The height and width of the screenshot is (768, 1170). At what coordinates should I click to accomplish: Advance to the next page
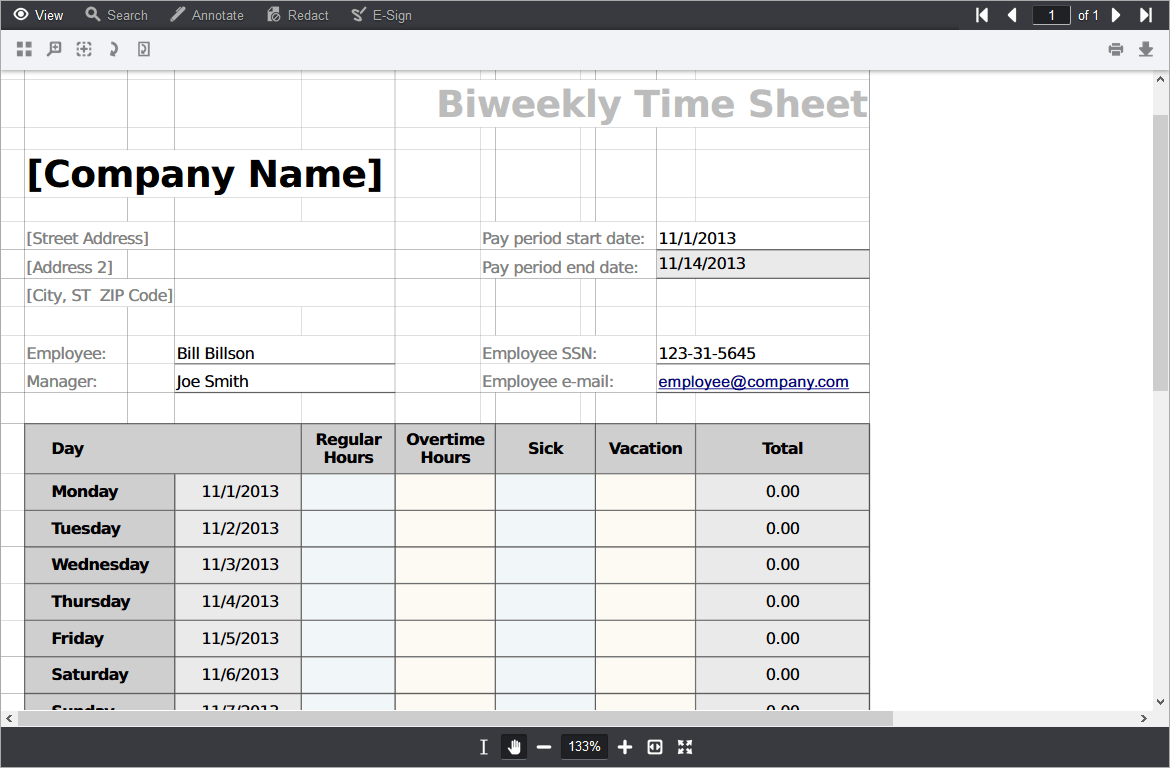click(x=1116, y=14)
